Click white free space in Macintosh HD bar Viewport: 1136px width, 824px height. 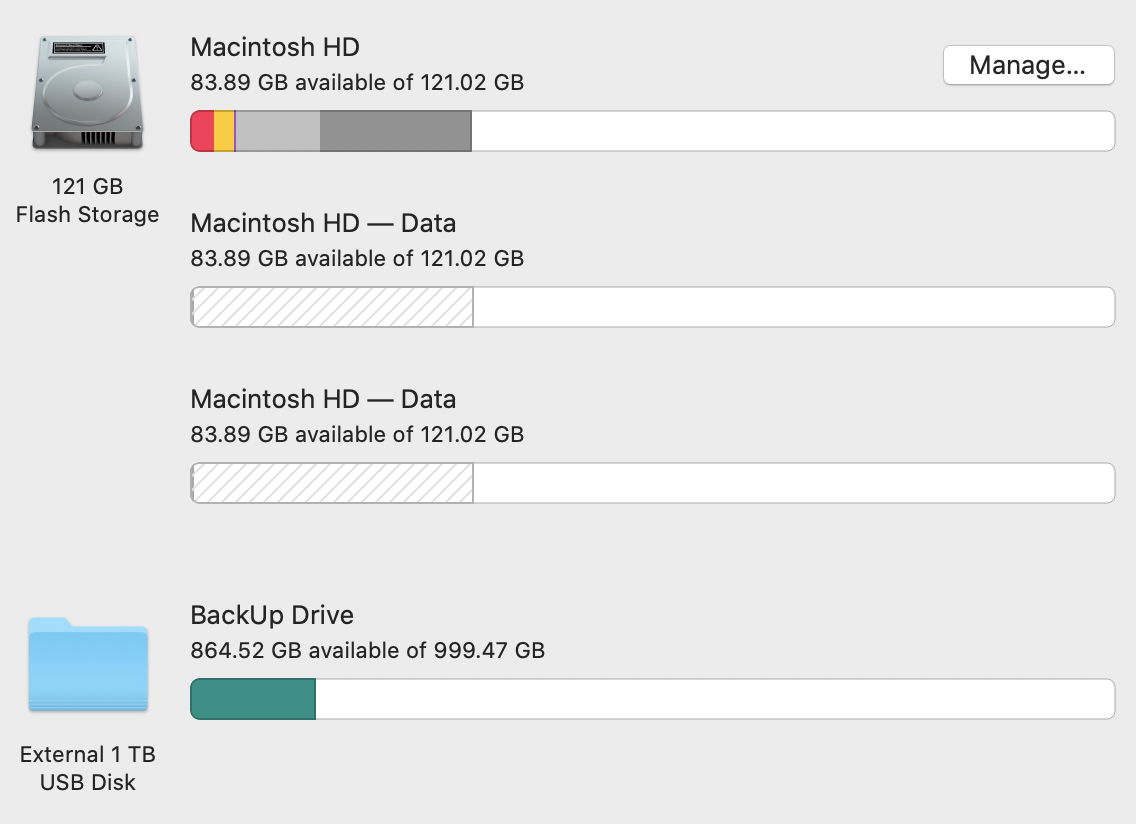click(x=792, y=132)
